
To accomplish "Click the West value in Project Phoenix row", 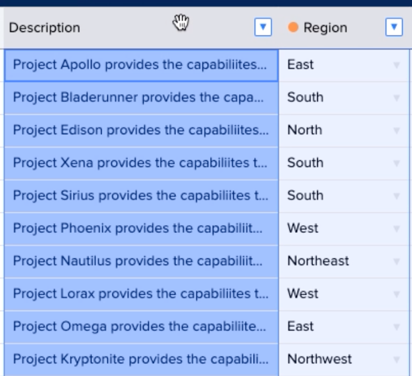I will pyautogui.click(x=303, y=228).
